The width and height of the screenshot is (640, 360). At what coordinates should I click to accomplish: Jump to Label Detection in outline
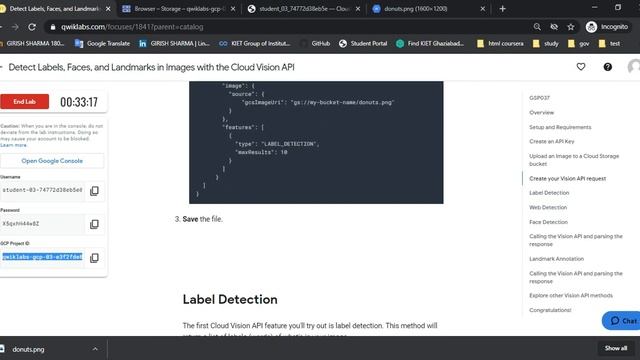[549, 193]
